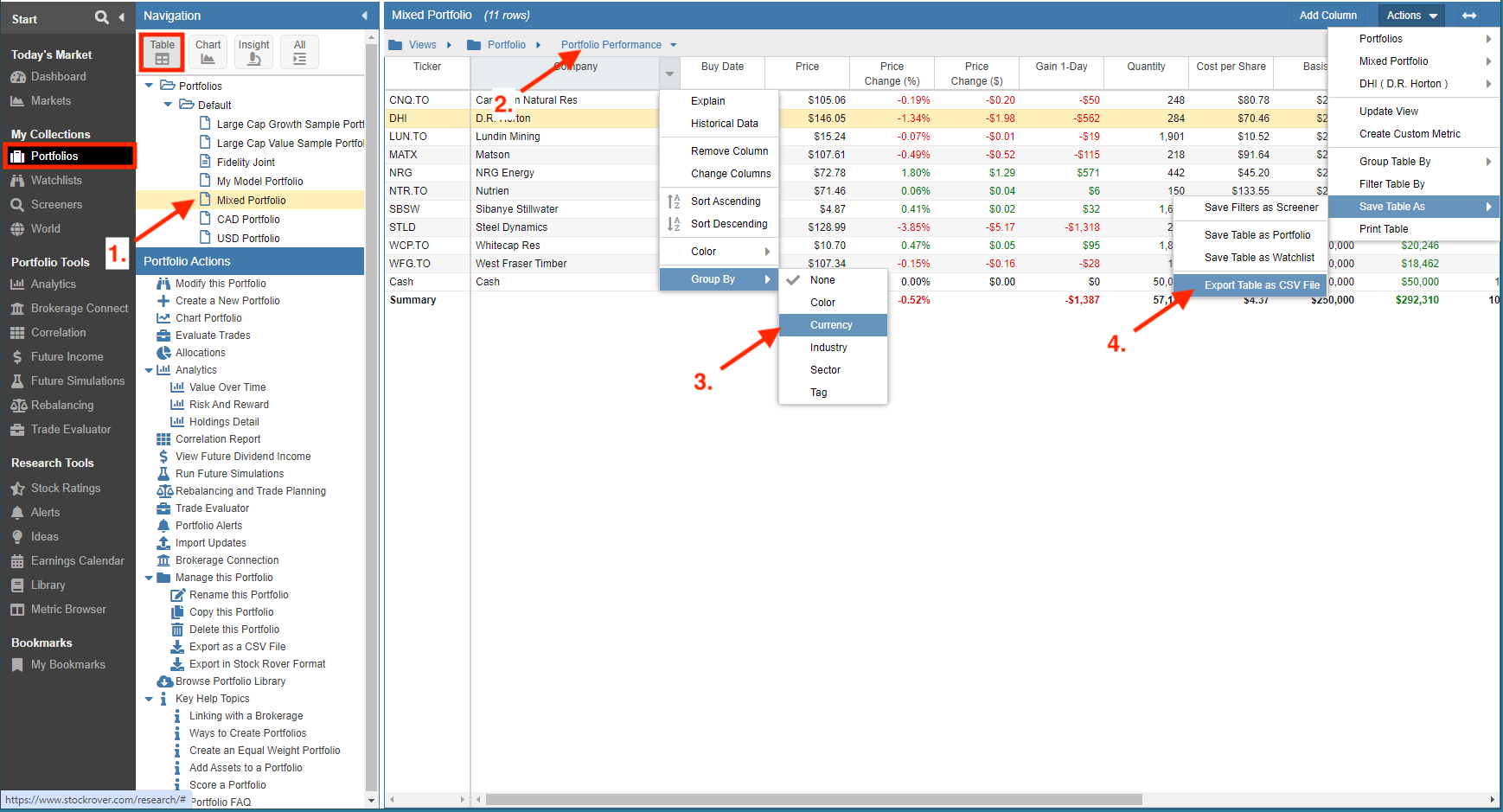The height and width of the screenshot is (812, 1503).
Task: Collapse the Navigation panel arrow
Action: (x=364, y=16)
